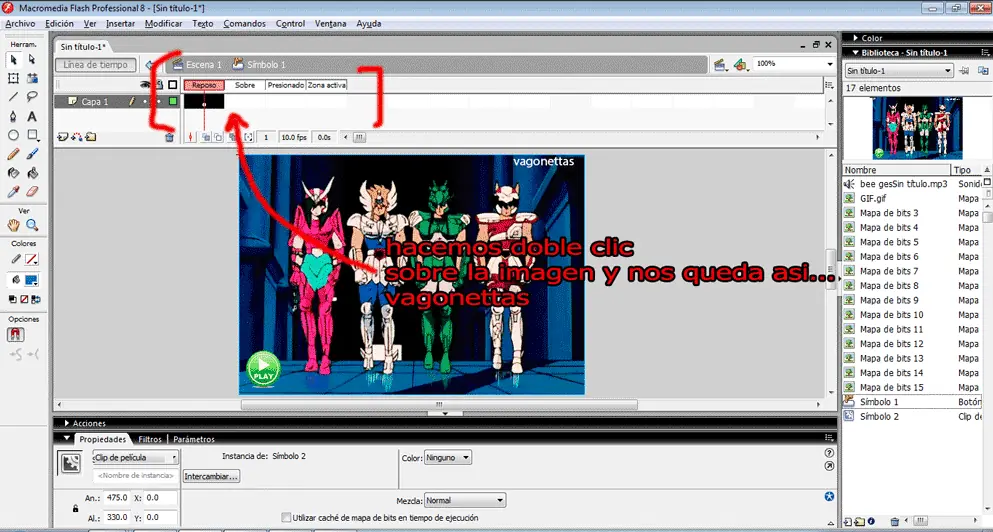Open the Insertar menu
This screenshot has width=993, height=532.
[x=120, y=23]
